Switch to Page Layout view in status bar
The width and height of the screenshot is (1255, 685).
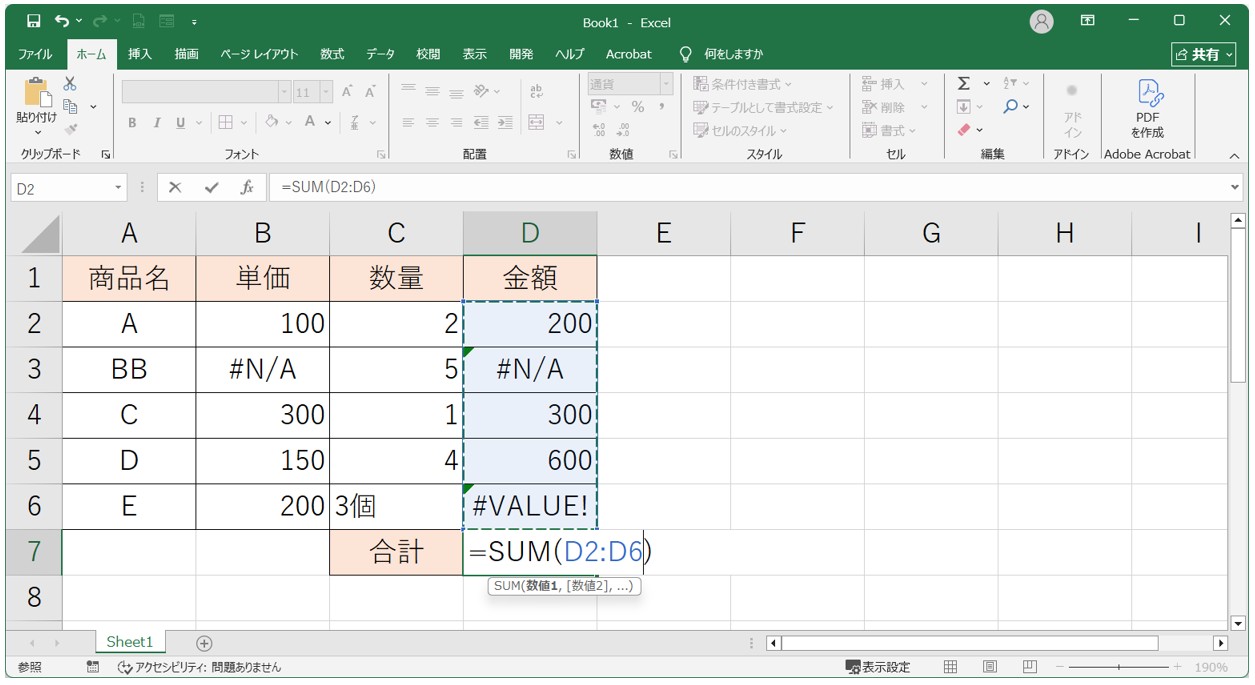pos(989,667)
